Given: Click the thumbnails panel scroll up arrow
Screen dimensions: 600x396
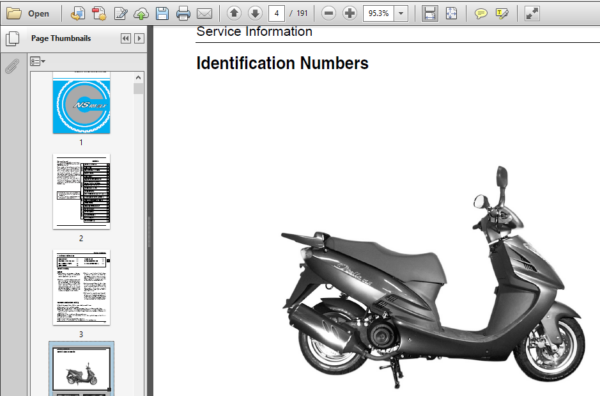Looking at the screenshot, I should pyautogui.click(x=138, y=77).
